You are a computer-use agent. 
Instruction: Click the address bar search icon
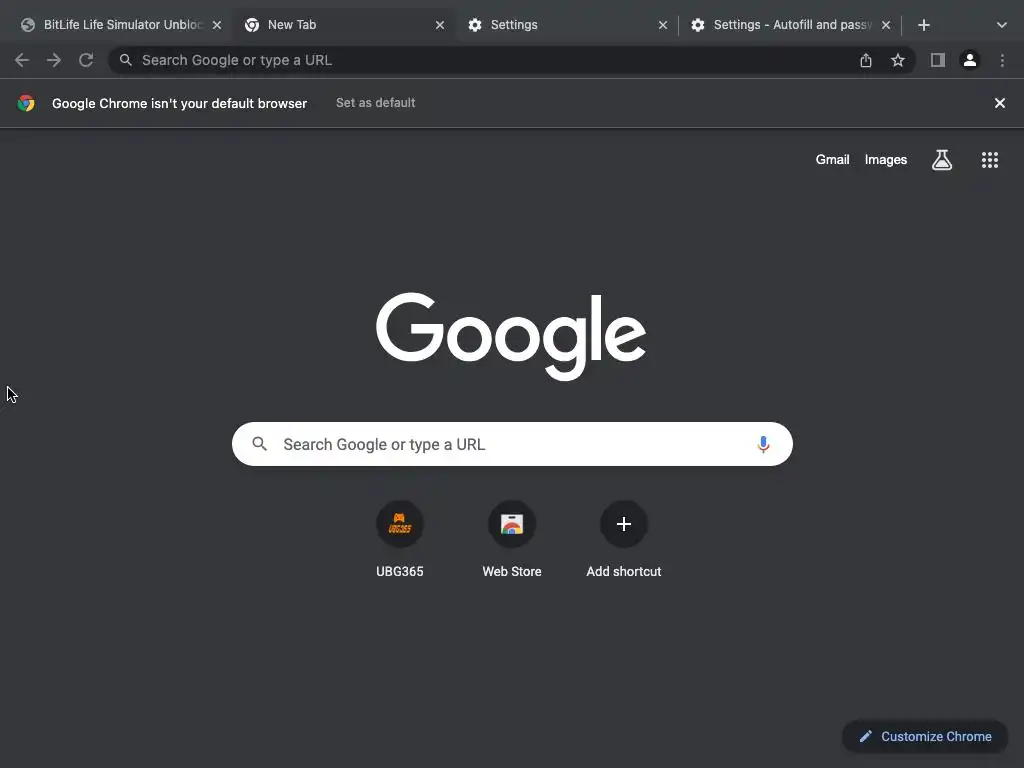pyautogui.click(x=126, y=60)
